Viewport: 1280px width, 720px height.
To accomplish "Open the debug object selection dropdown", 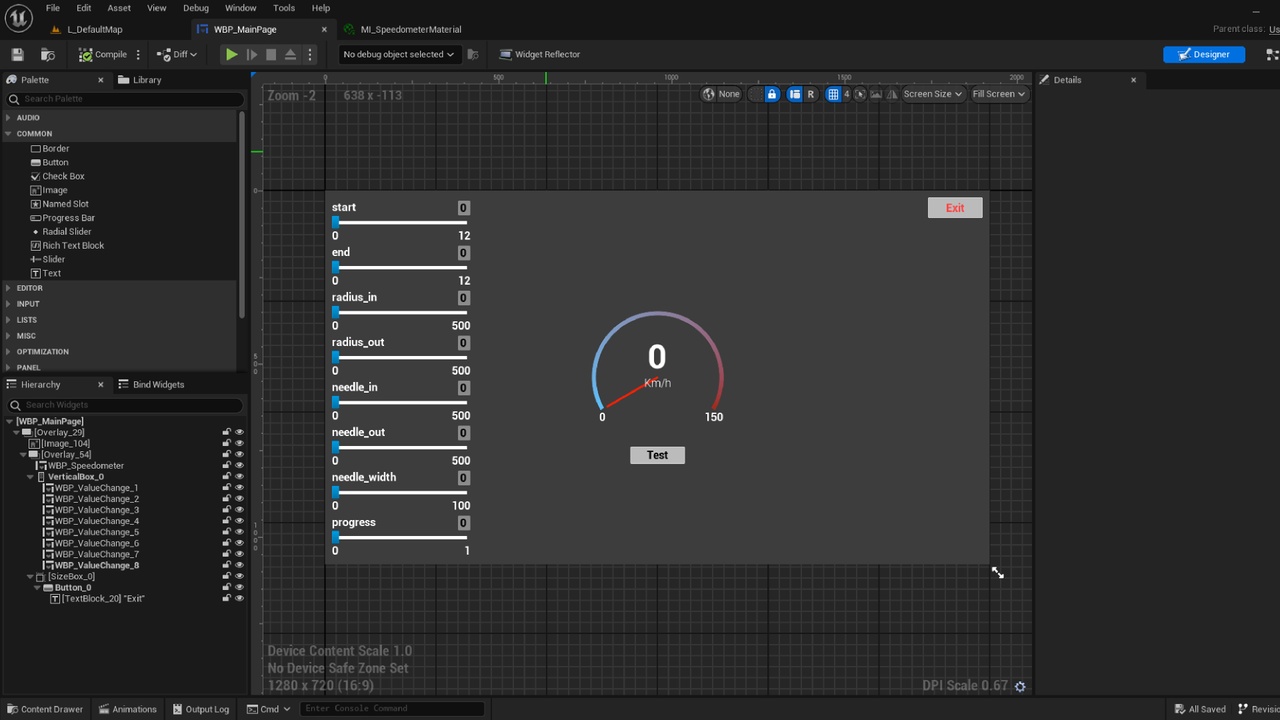I will (398, 54).
